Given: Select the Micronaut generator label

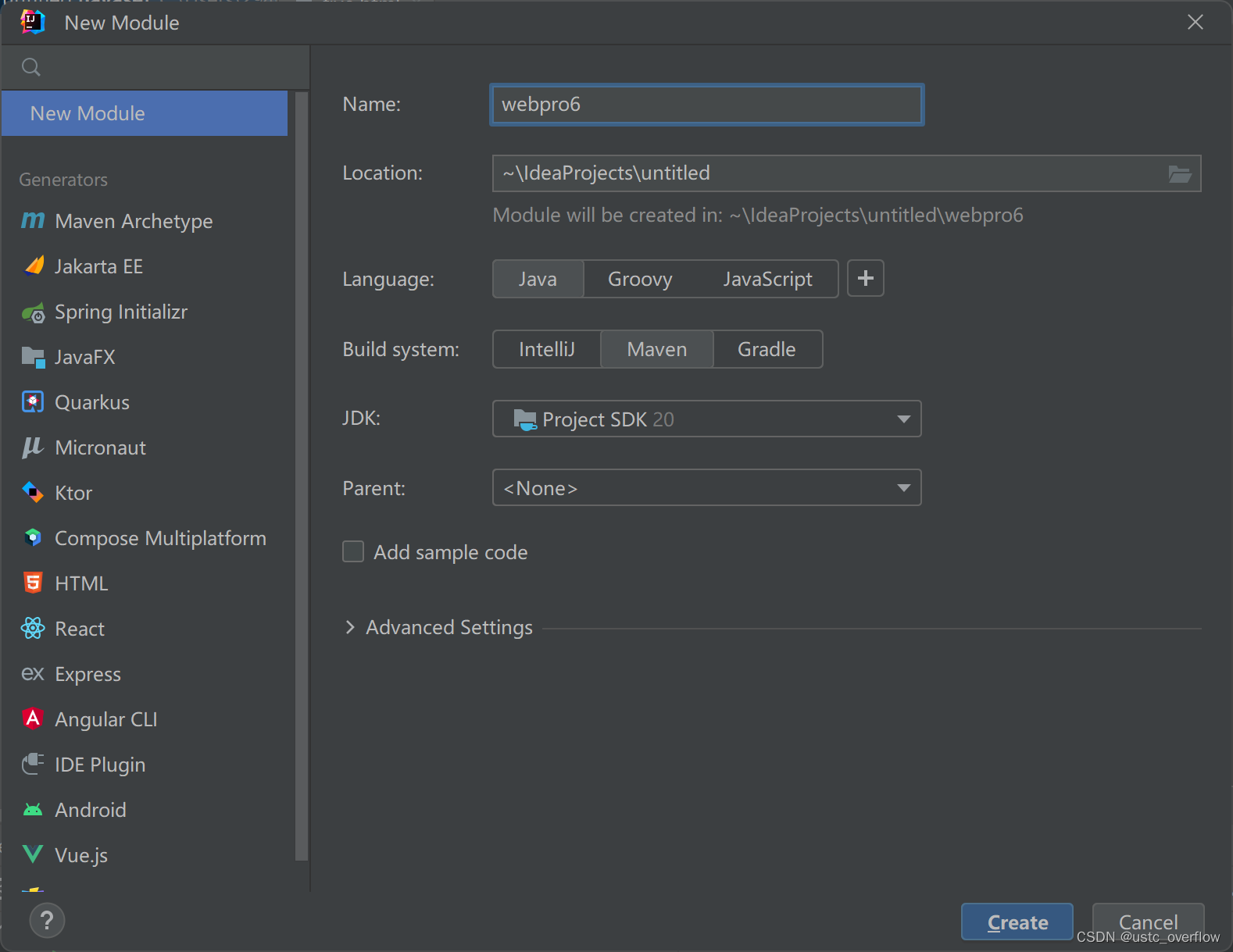Looking at the screenshot, I should pyautogui.click(x=101, y=447).
